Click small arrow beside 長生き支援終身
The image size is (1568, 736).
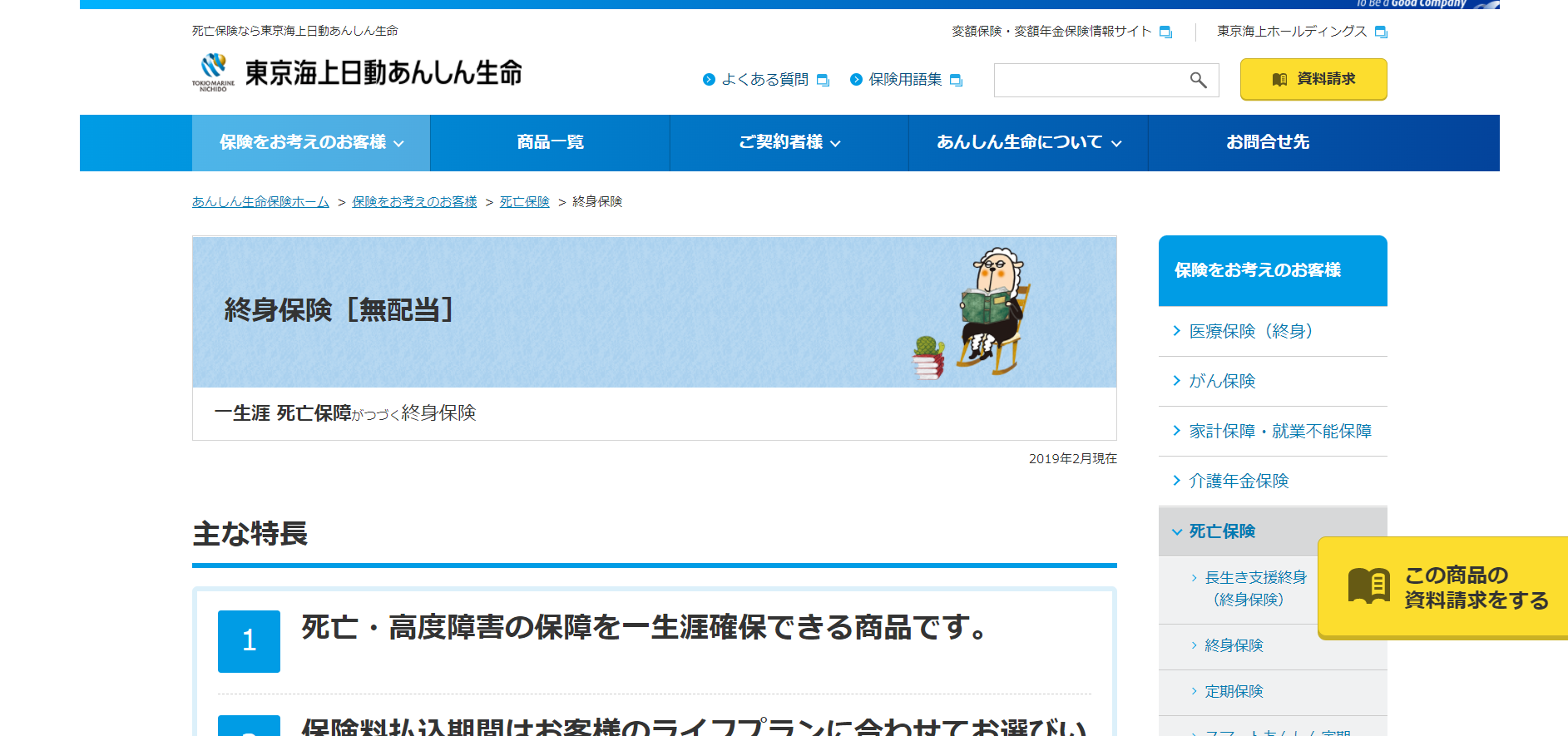point(1194,577)
